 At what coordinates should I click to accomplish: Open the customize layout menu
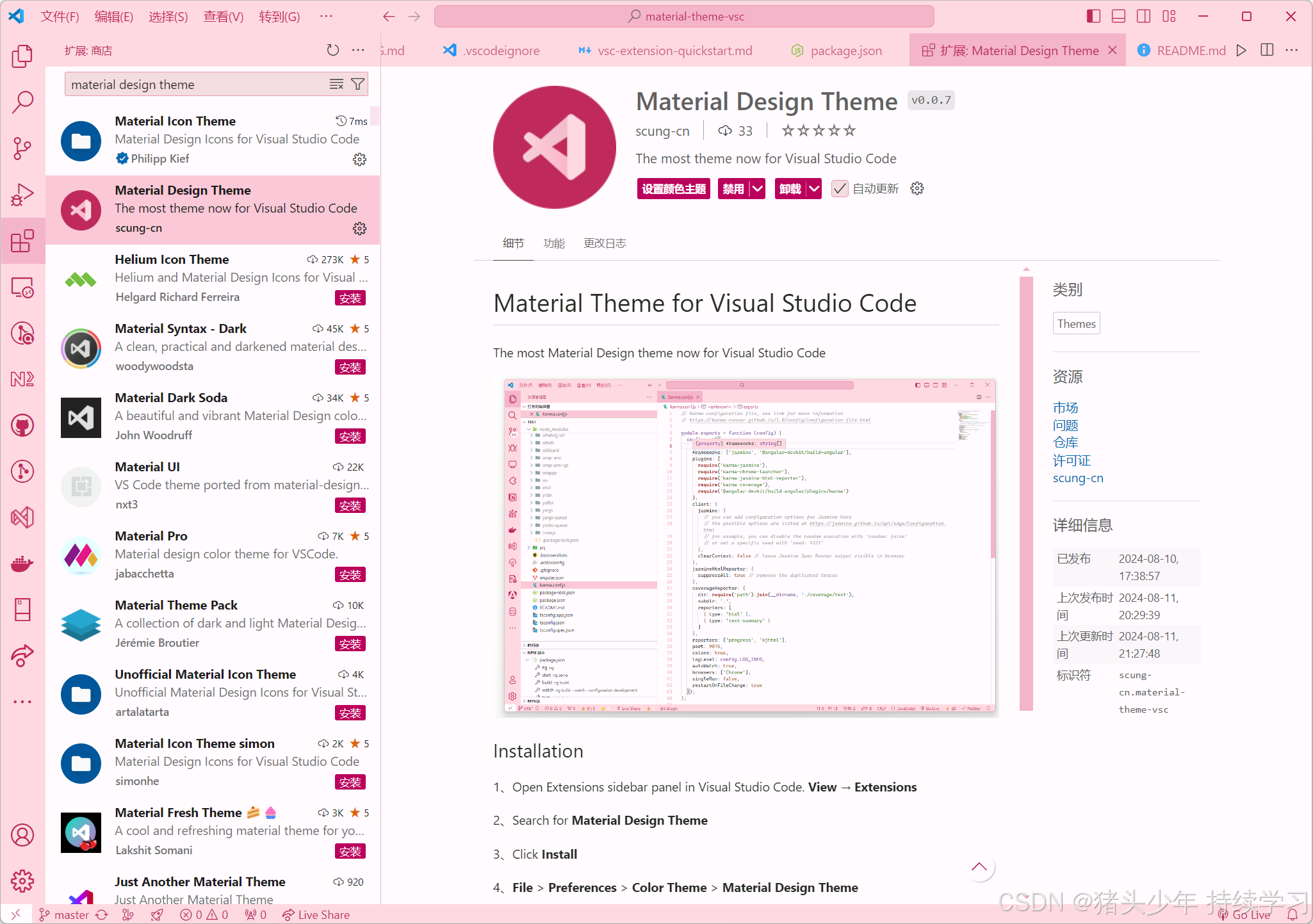pyautogui.click(x=1169, y=17)
